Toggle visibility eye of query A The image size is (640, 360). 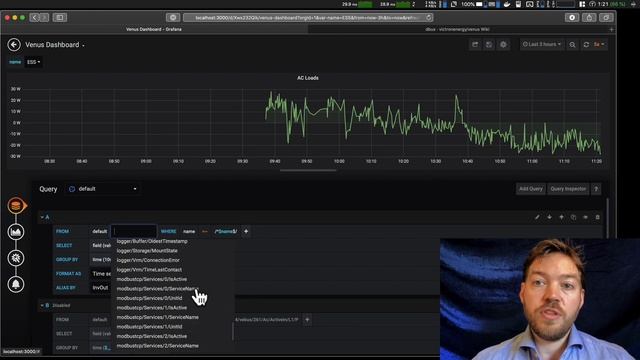585,217
